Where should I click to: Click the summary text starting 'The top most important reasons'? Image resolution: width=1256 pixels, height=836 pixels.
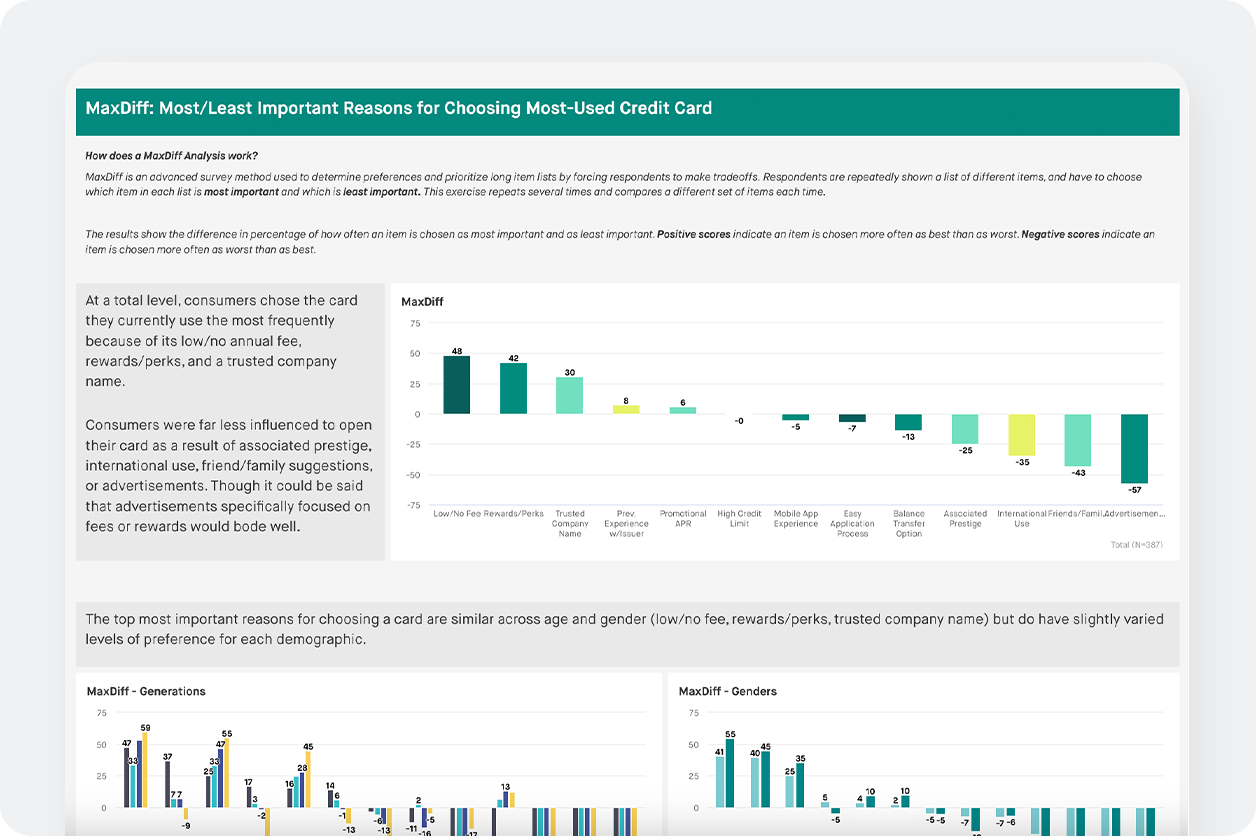coord(624,629)
